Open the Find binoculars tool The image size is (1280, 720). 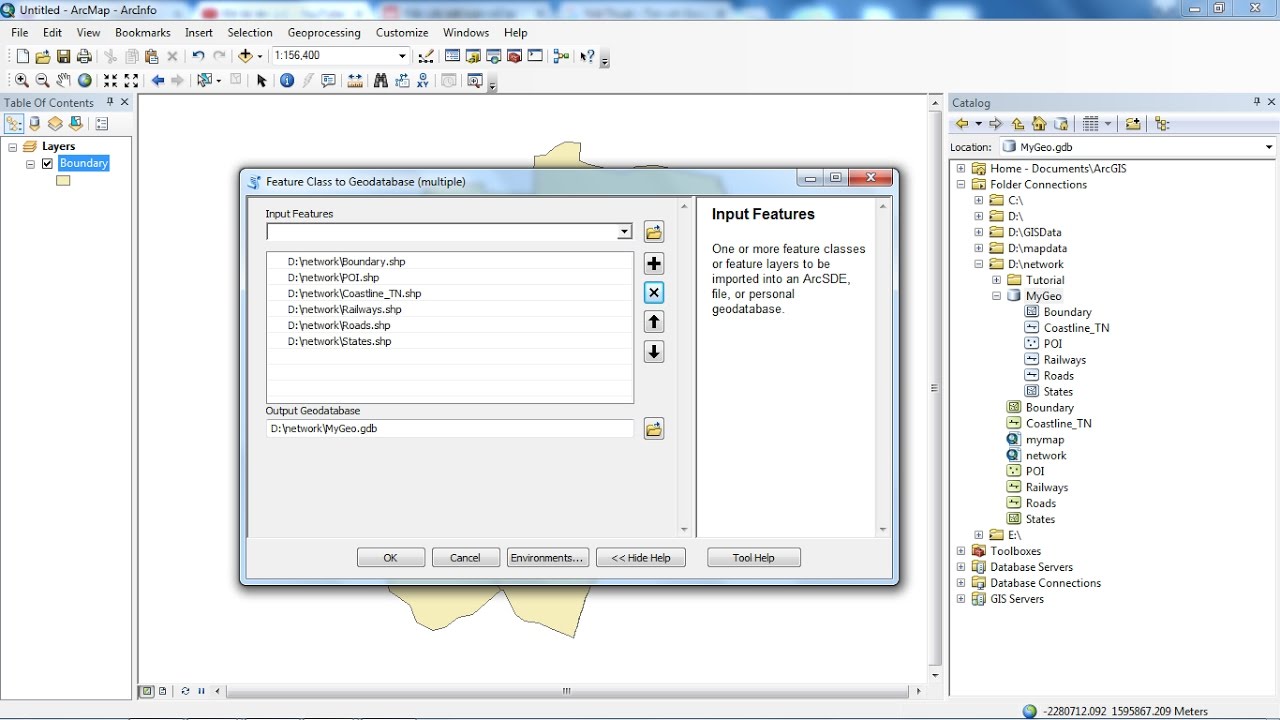click(x=381, y=81)
